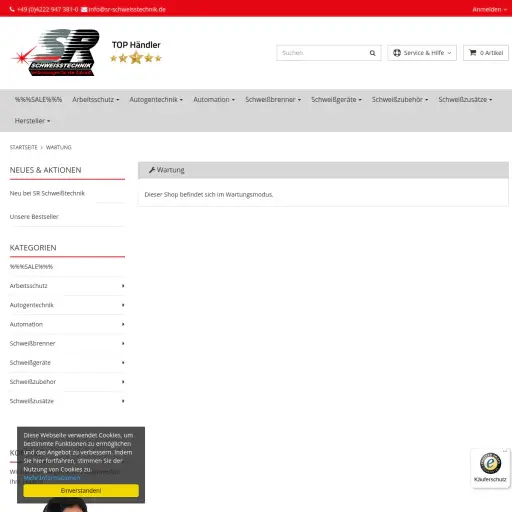Select %%%SALE%%% in Kategorien sidebar
Viewport: 512px width, 512px height.
click(x=31, y=267)
